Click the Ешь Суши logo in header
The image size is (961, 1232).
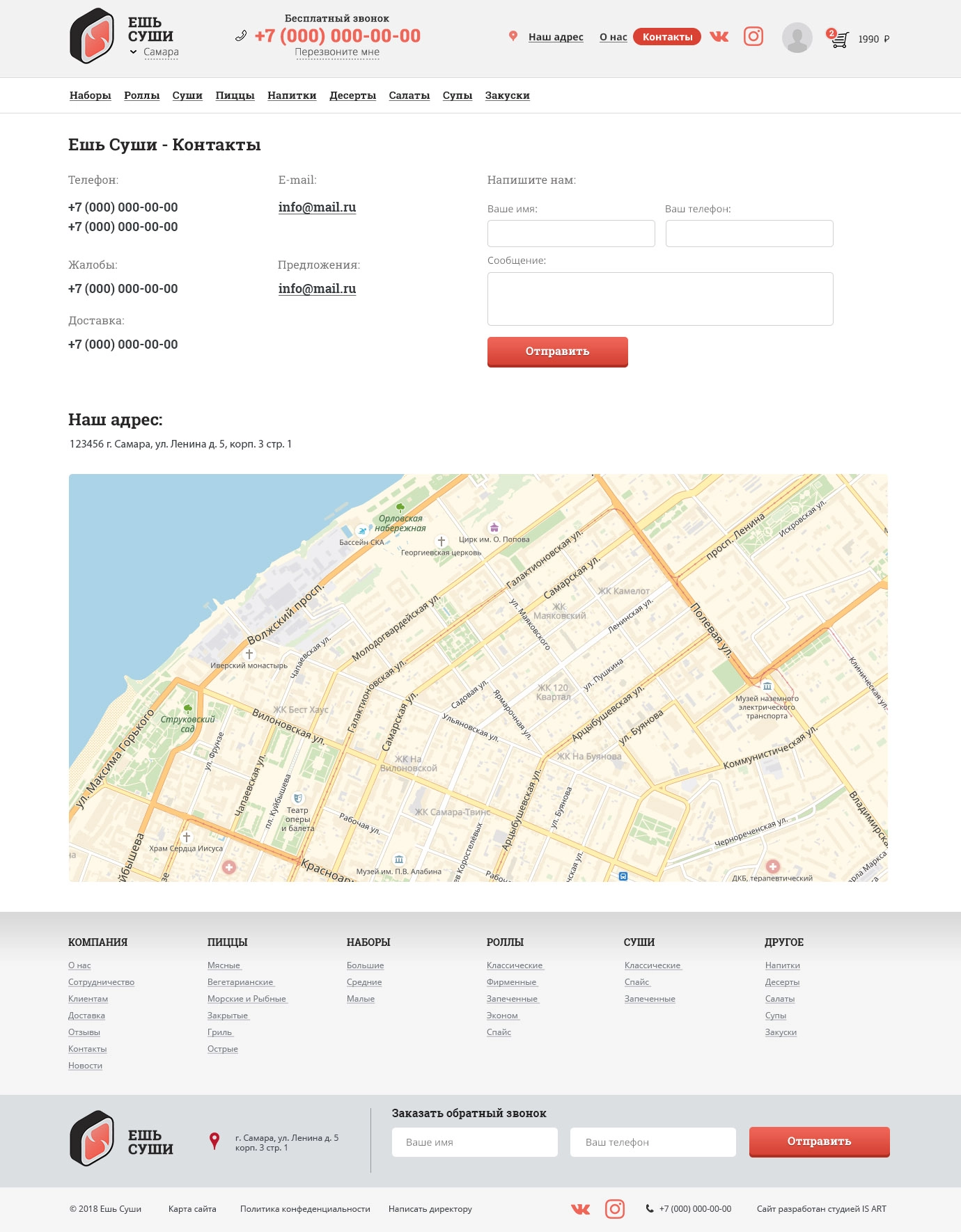[121, 35]
